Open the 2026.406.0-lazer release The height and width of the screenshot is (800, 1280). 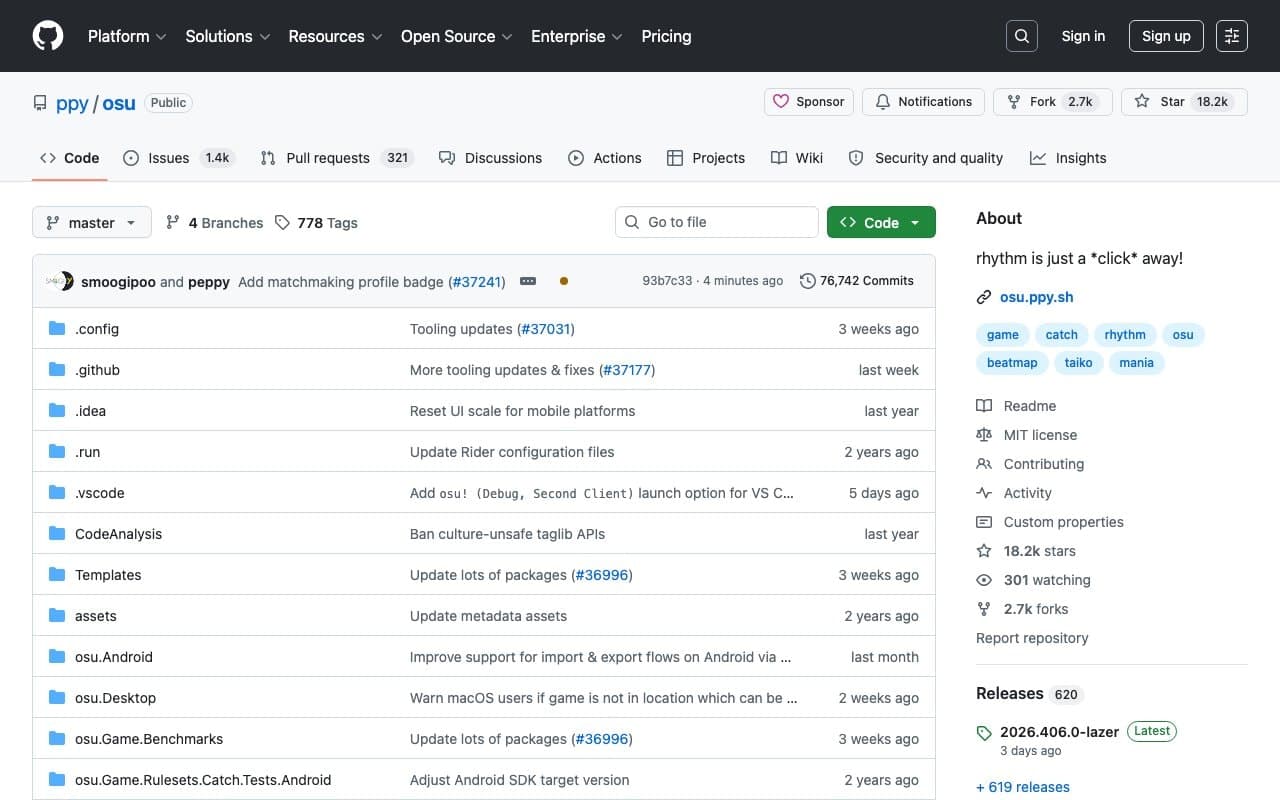click(1059, 732)
